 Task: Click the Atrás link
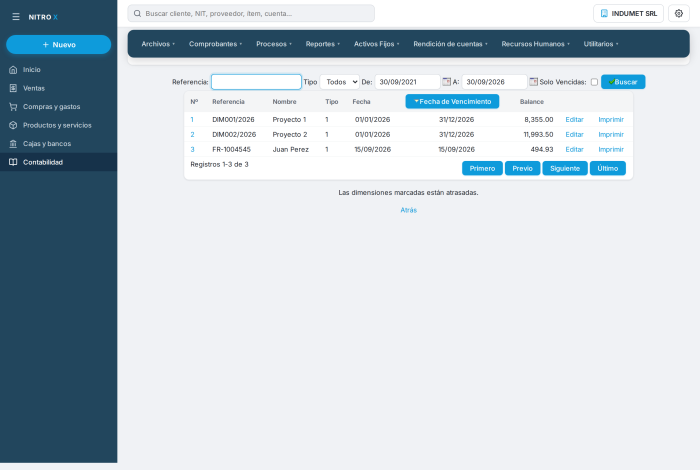pyautogui.click(x=408, y=210)
